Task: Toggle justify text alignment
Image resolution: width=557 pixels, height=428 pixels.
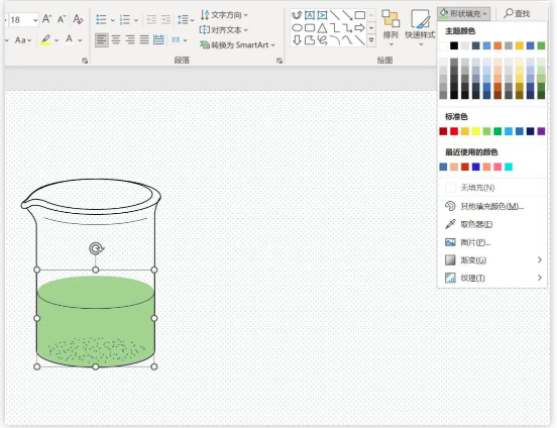Action: coord(144,40)
